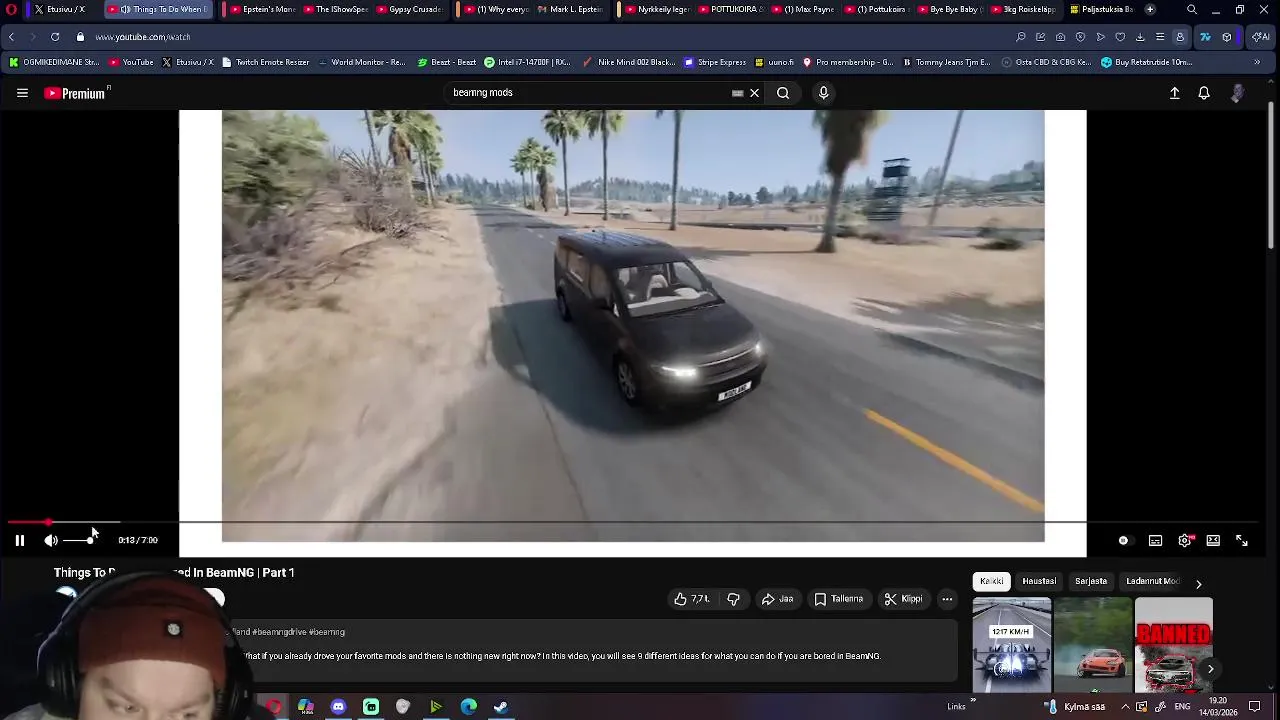
Task: Switch to the Max Payne browser tab
Action: coord(804,9)
